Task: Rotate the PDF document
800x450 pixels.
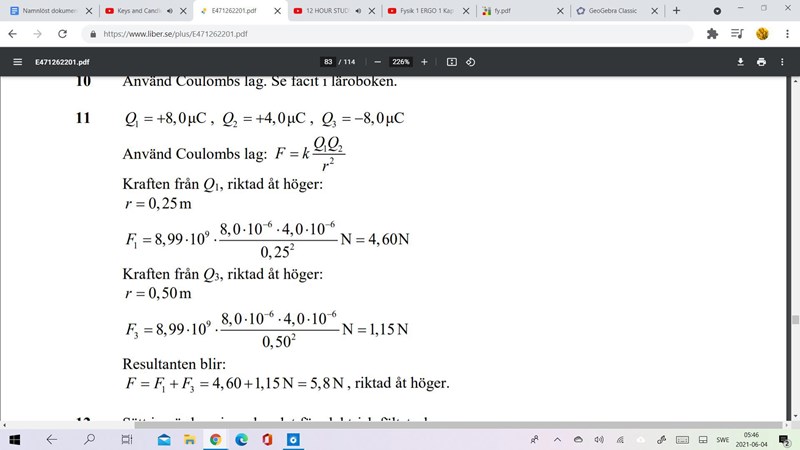Action: pos(470,61)
